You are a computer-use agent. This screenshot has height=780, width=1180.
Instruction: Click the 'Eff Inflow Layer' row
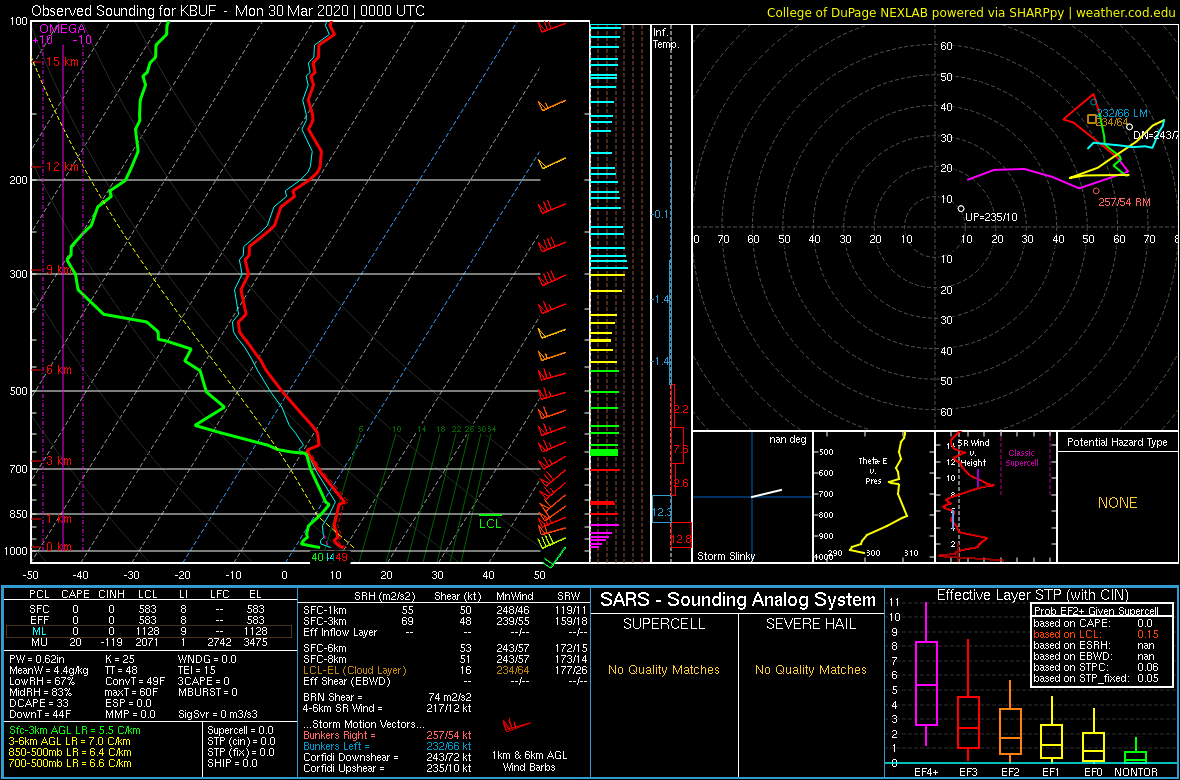[444, 631]
